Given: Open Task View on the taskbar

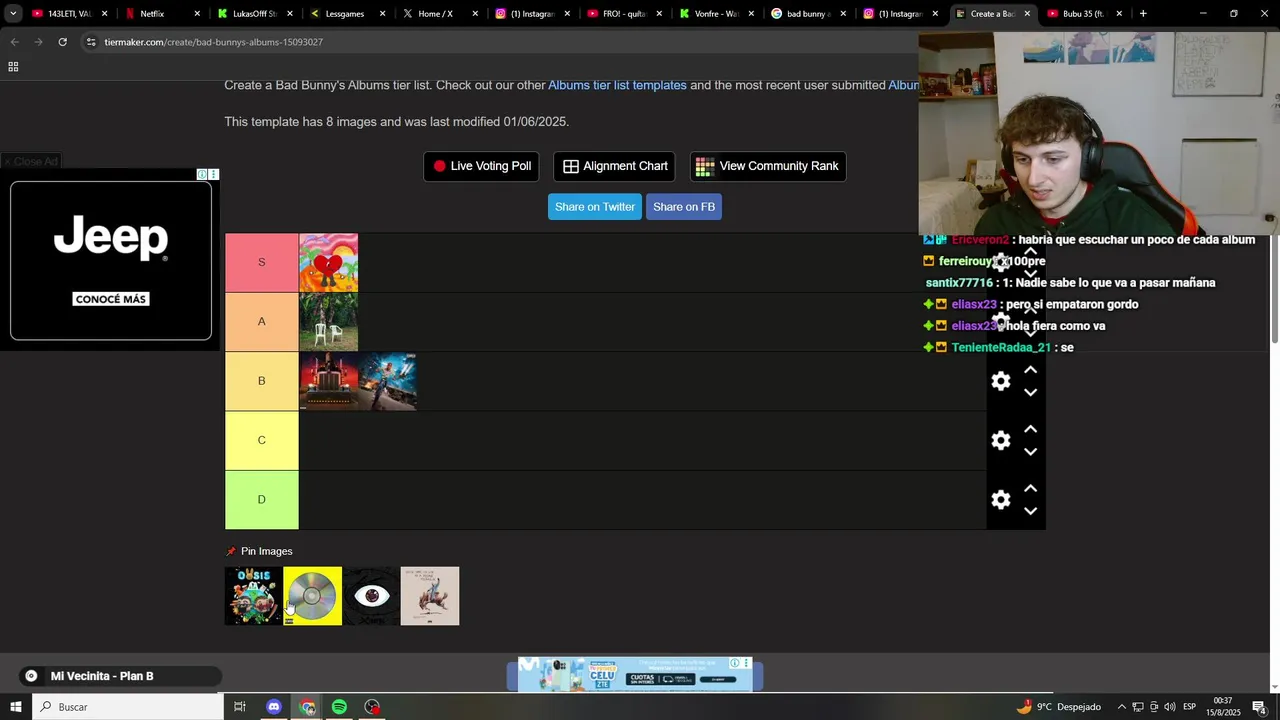Looking at the screenshot, I should [x=240, y=707].
